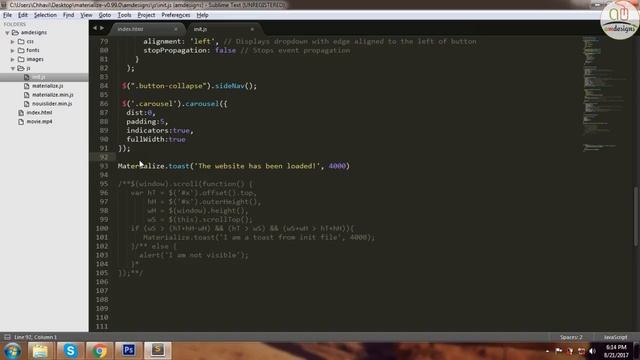The height and width of the screenshot is (360, 640).
Task: Open the Project menu
Action: coord(146,15)
